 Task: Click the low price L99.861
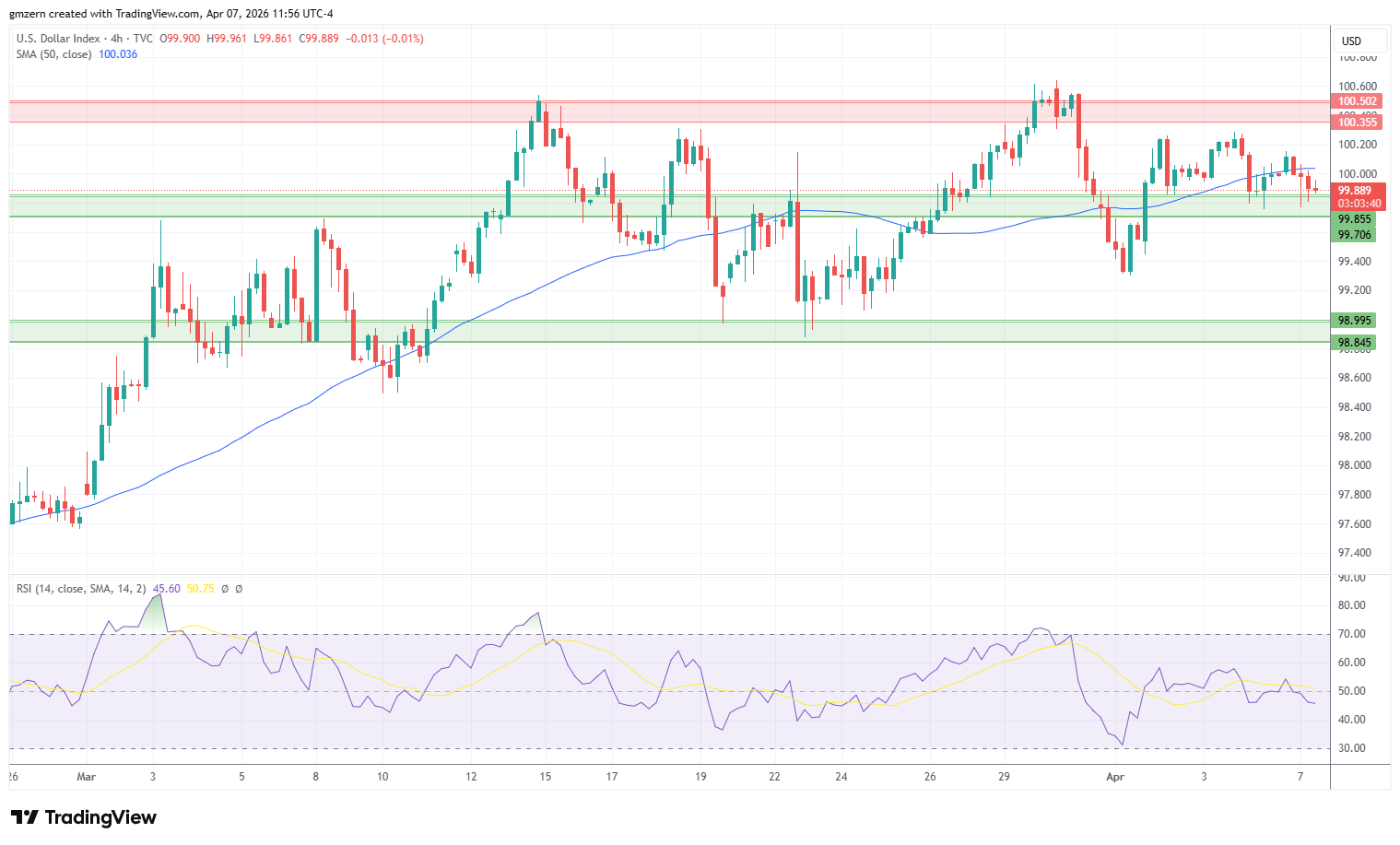pos(273,39)
